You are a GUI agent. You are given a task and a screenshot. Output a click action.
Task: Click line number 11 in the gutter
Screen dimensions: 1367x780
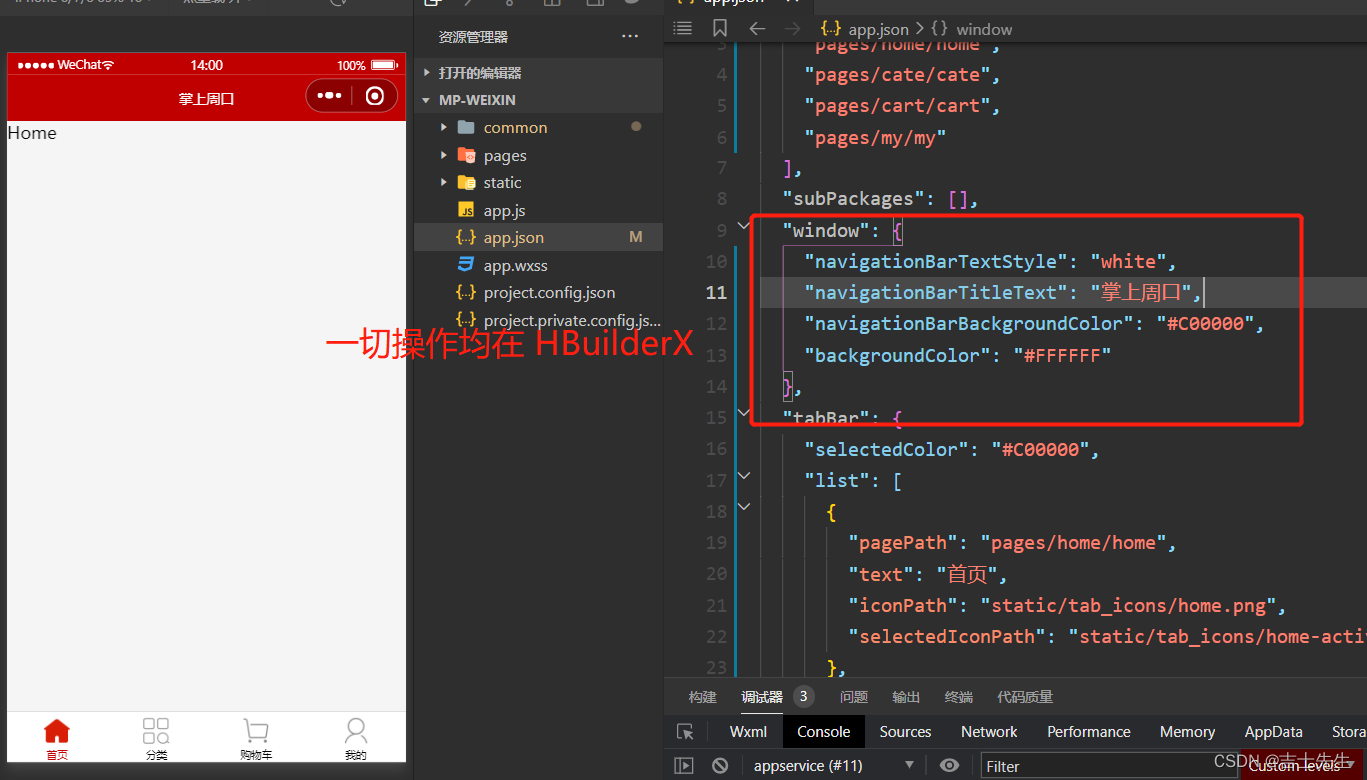tap(716, 293)
